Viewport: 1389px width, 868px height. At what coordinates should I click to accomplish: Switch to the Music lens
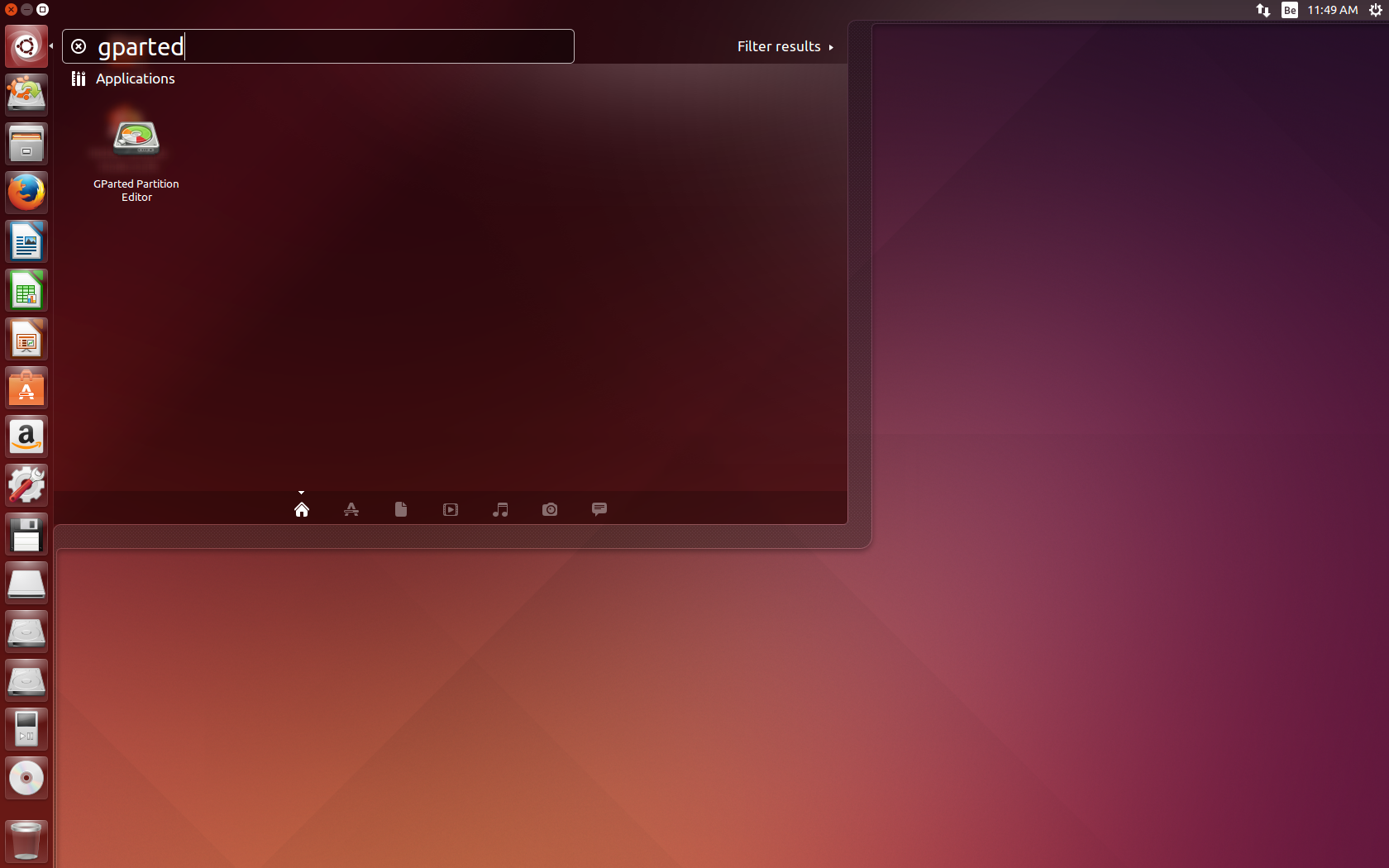pyautogui.click(x=500, y=509)
